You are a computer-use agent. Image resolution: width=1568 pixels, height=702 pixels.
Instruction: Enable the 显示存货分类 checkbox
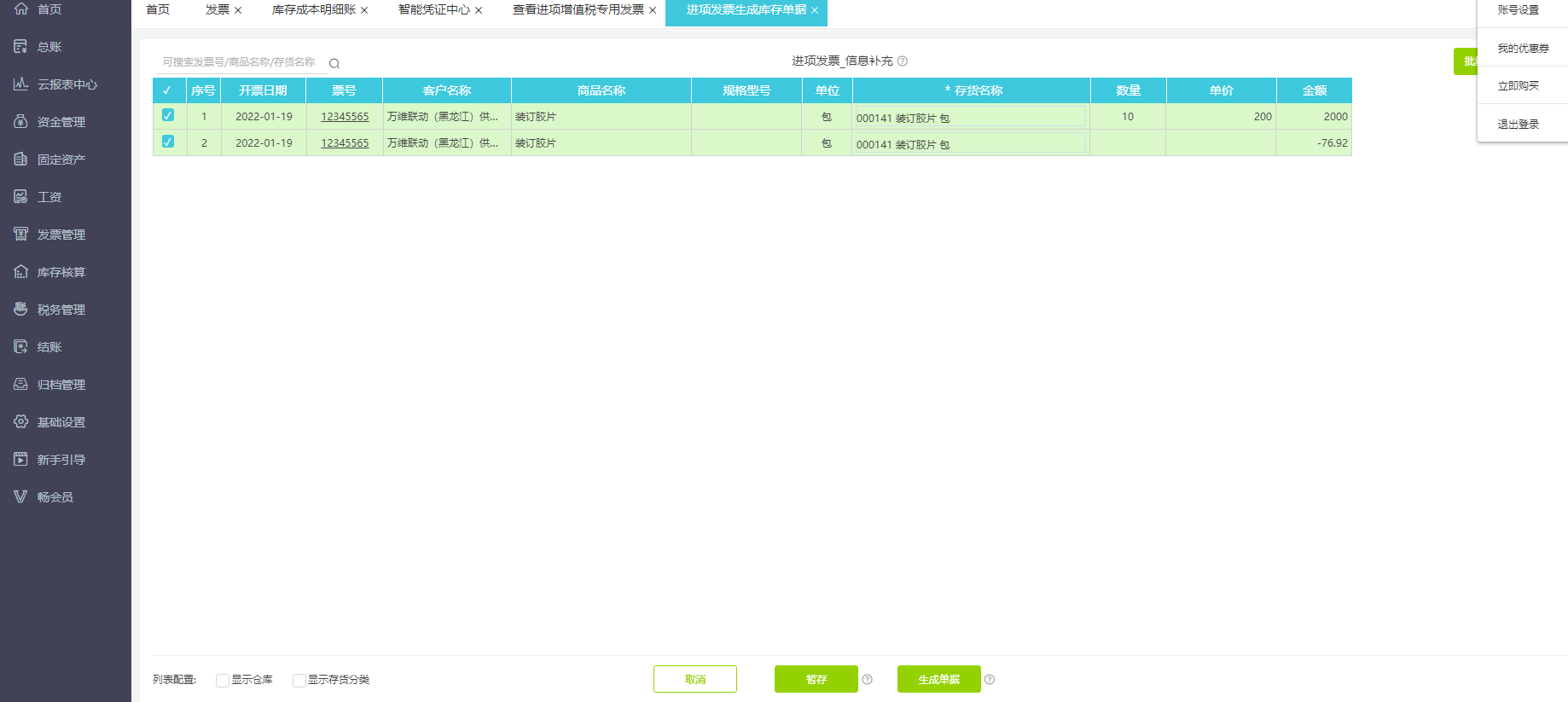(299, 680)
